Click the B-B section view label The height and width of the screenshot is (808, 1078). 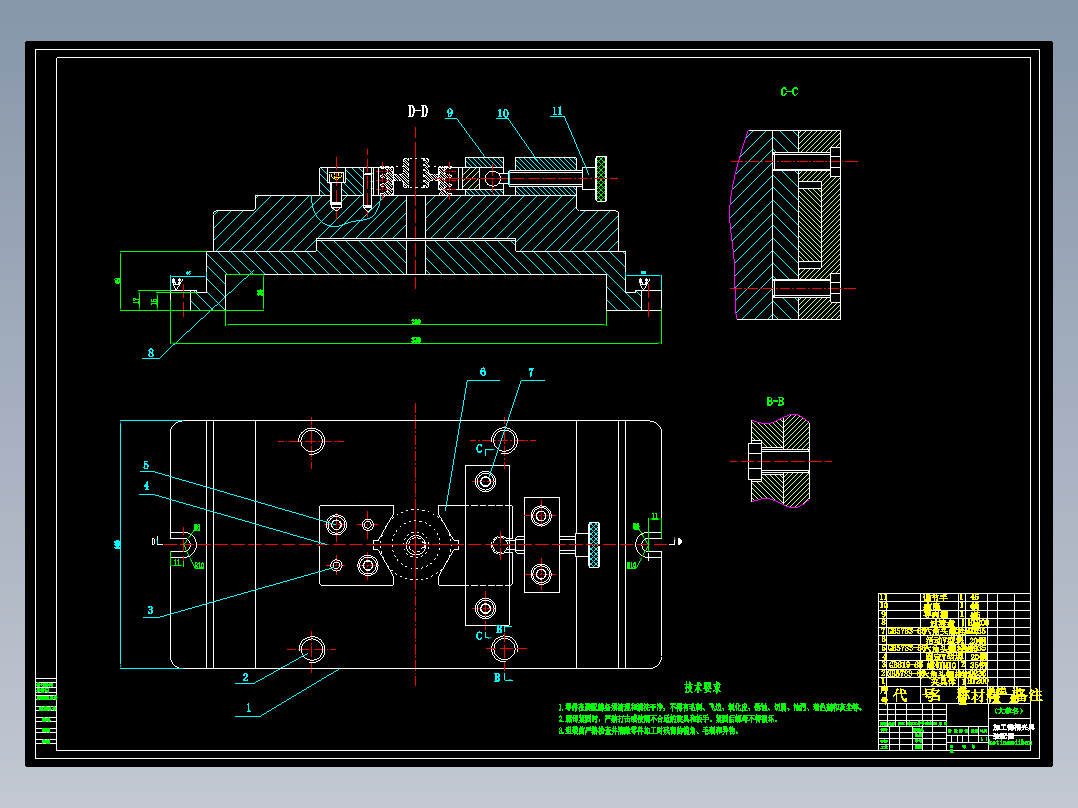775,402
